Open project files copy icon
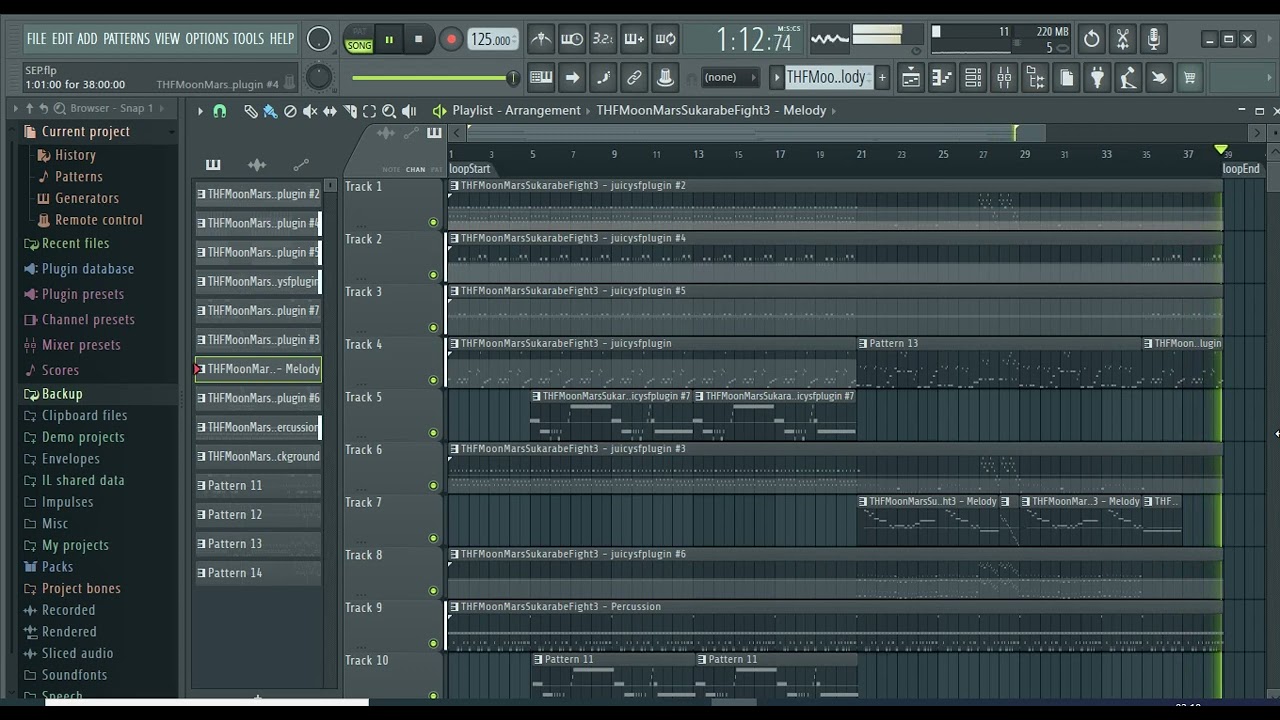This screenshot has width=1280, height=720. tap(1066, 77)
